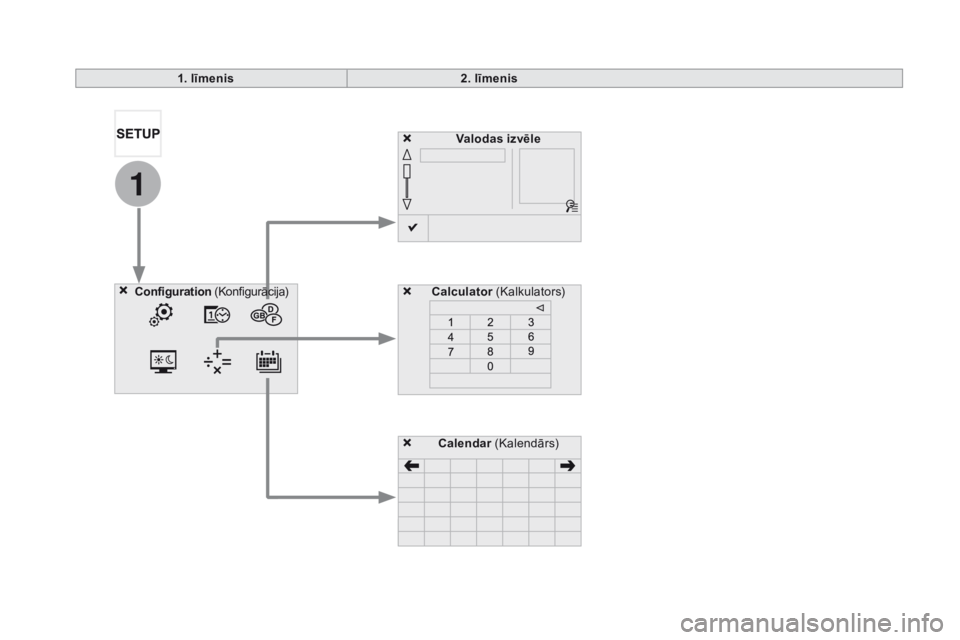Screen dimensions: 960x640
Task: Open the date and time clock icon
Action: click(216, 314)
